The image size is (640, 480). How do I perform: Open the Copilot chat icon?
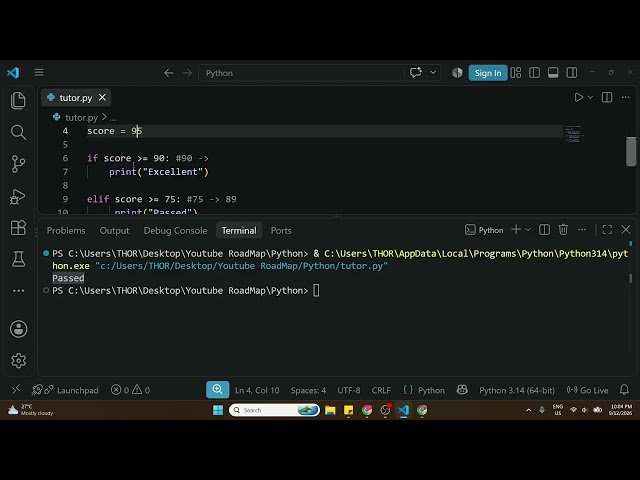point(416,73)
